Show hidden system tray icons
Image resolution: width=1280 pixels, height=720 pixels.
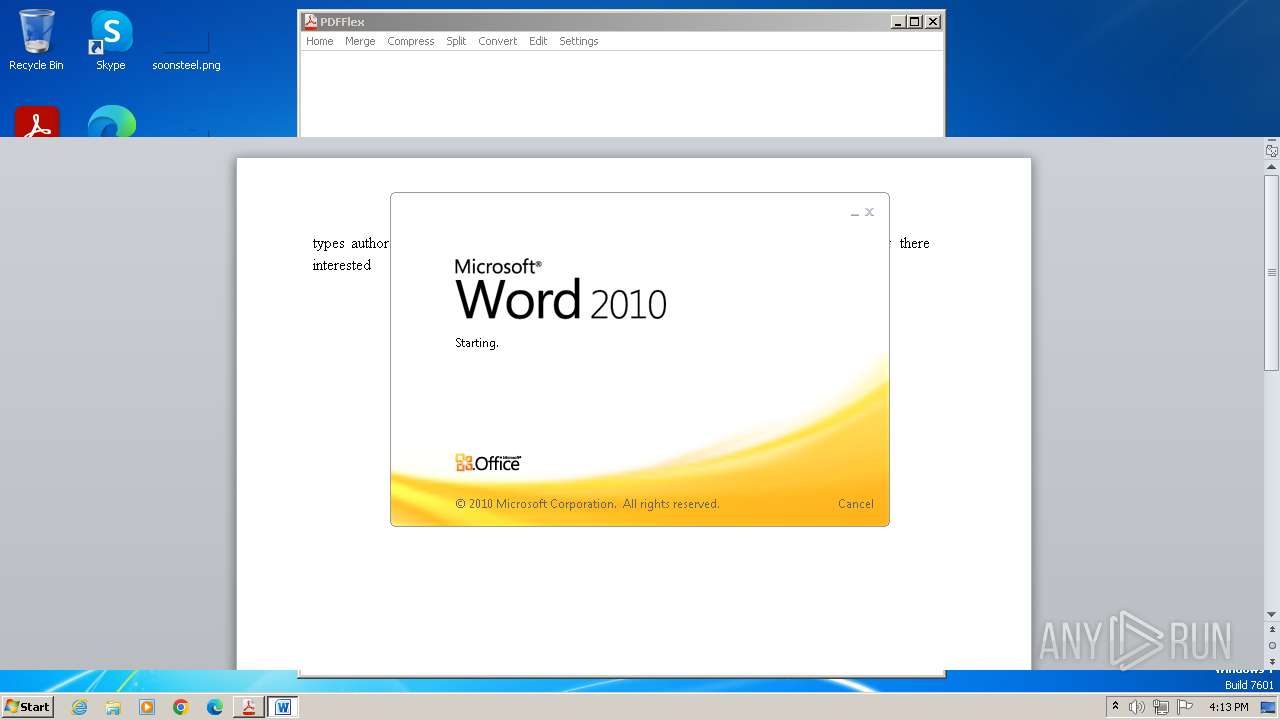click(x=1115, y=707)
